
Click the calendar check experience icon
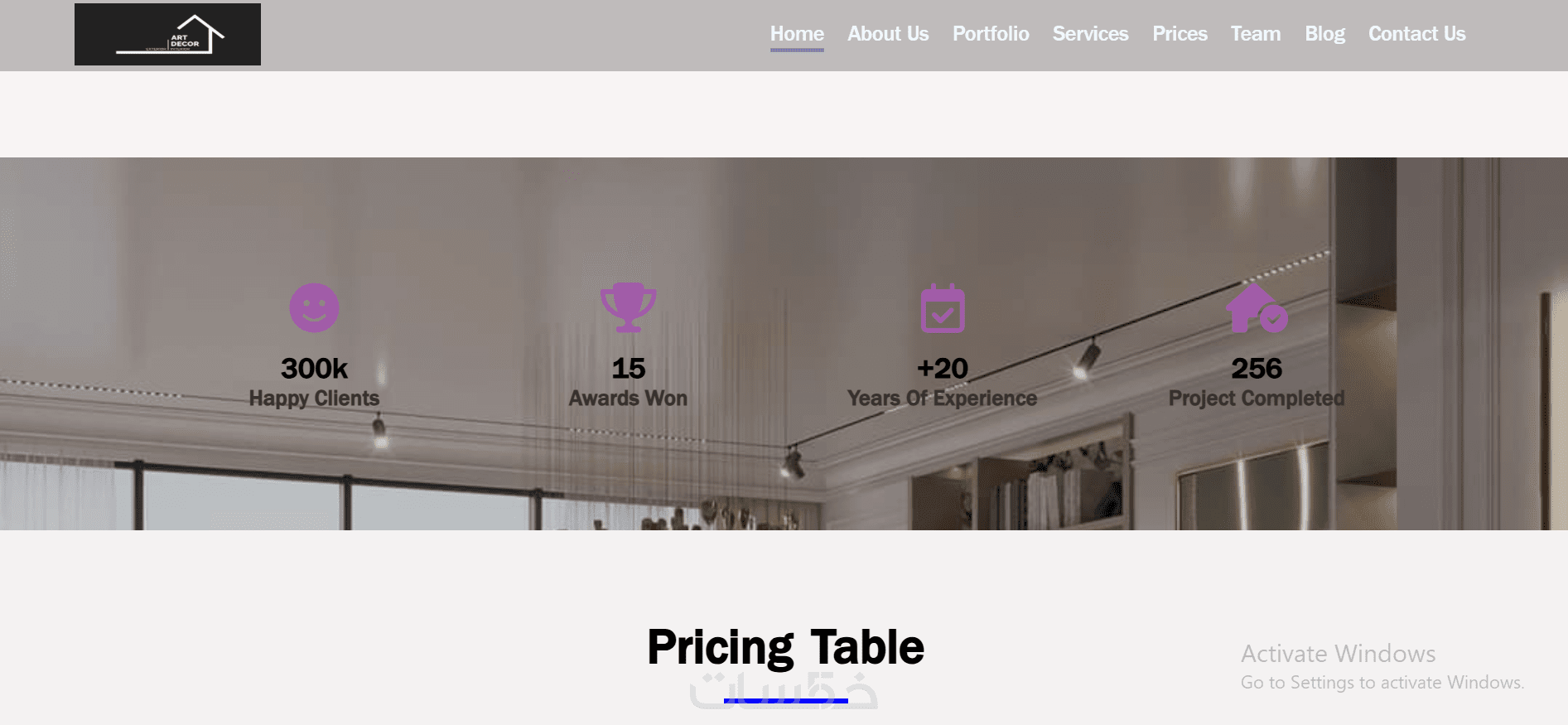(943, 308)
